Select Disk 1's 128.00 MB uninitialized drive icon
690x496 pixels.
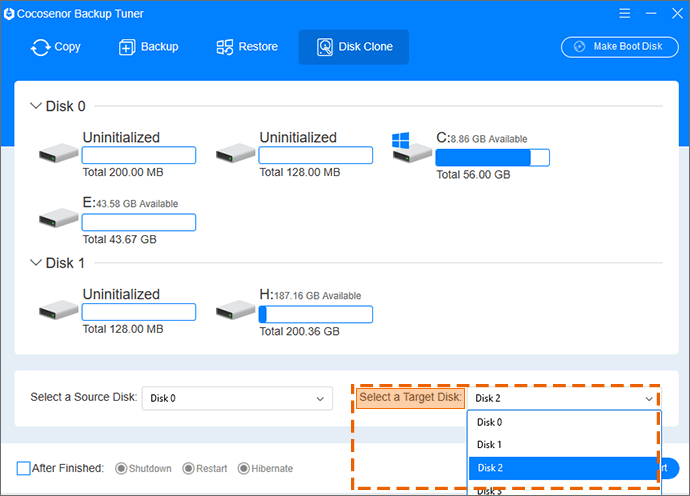coord(59,310)
